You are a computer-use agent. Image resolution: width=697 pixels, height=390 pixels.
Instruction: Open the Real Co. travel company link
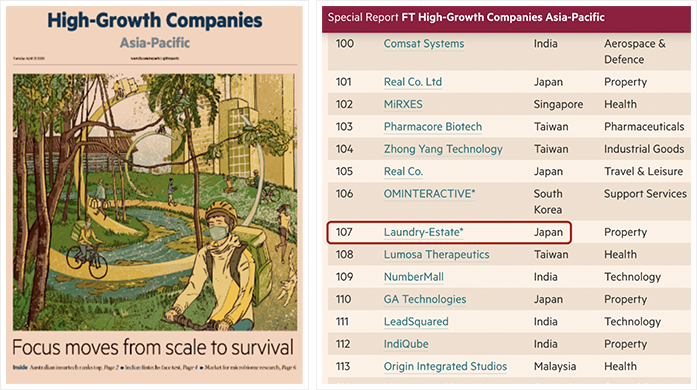[403, 171]
